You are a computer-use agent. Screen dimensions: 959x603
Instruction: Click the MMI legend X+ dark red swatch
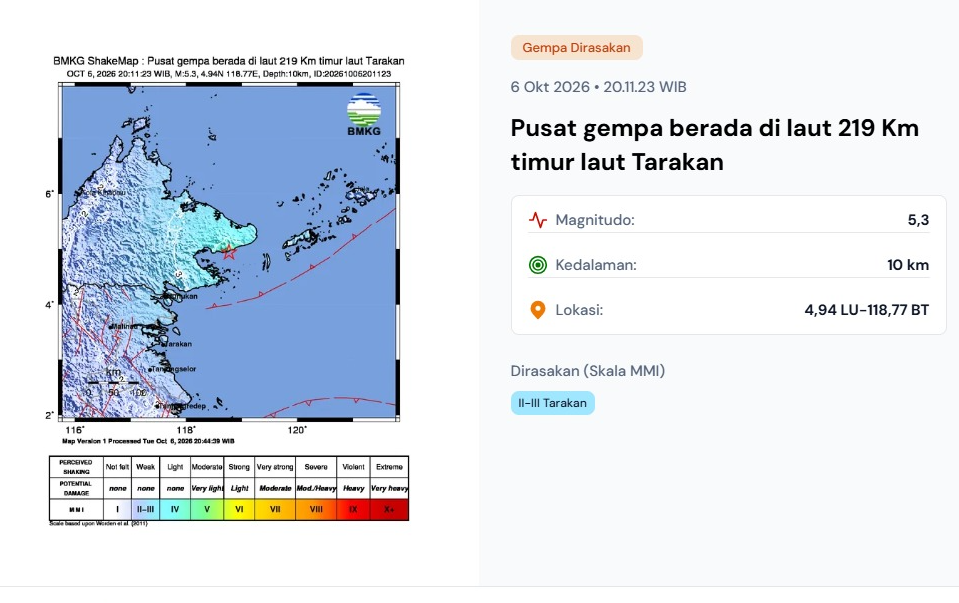[x=389, y=509]
